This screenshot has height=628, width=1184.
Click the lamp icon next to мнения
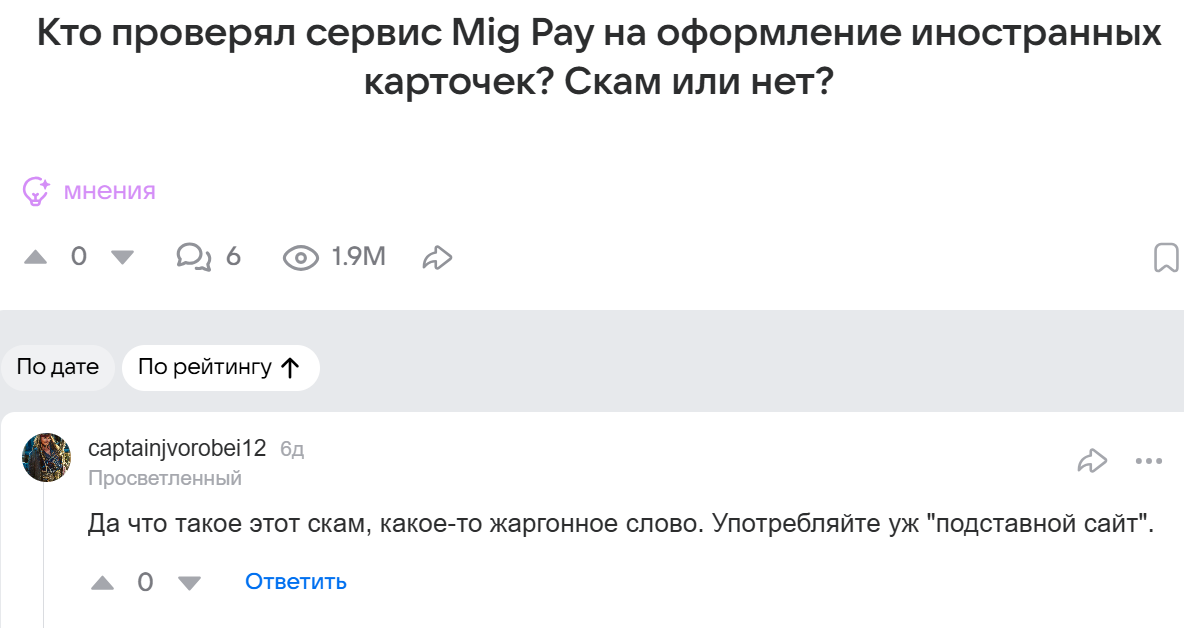36,191
